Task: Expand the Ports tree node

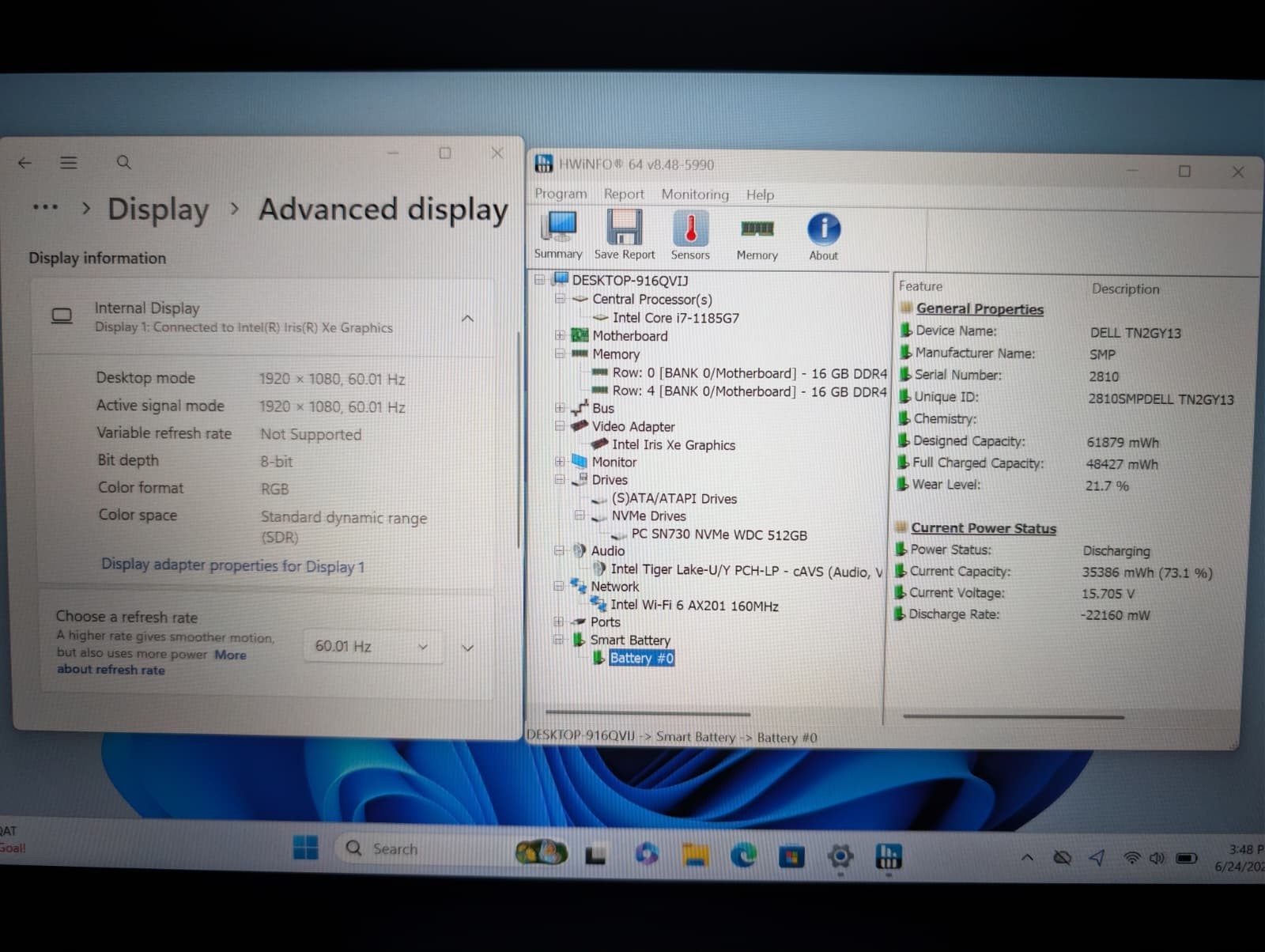Action: (560, 621)
